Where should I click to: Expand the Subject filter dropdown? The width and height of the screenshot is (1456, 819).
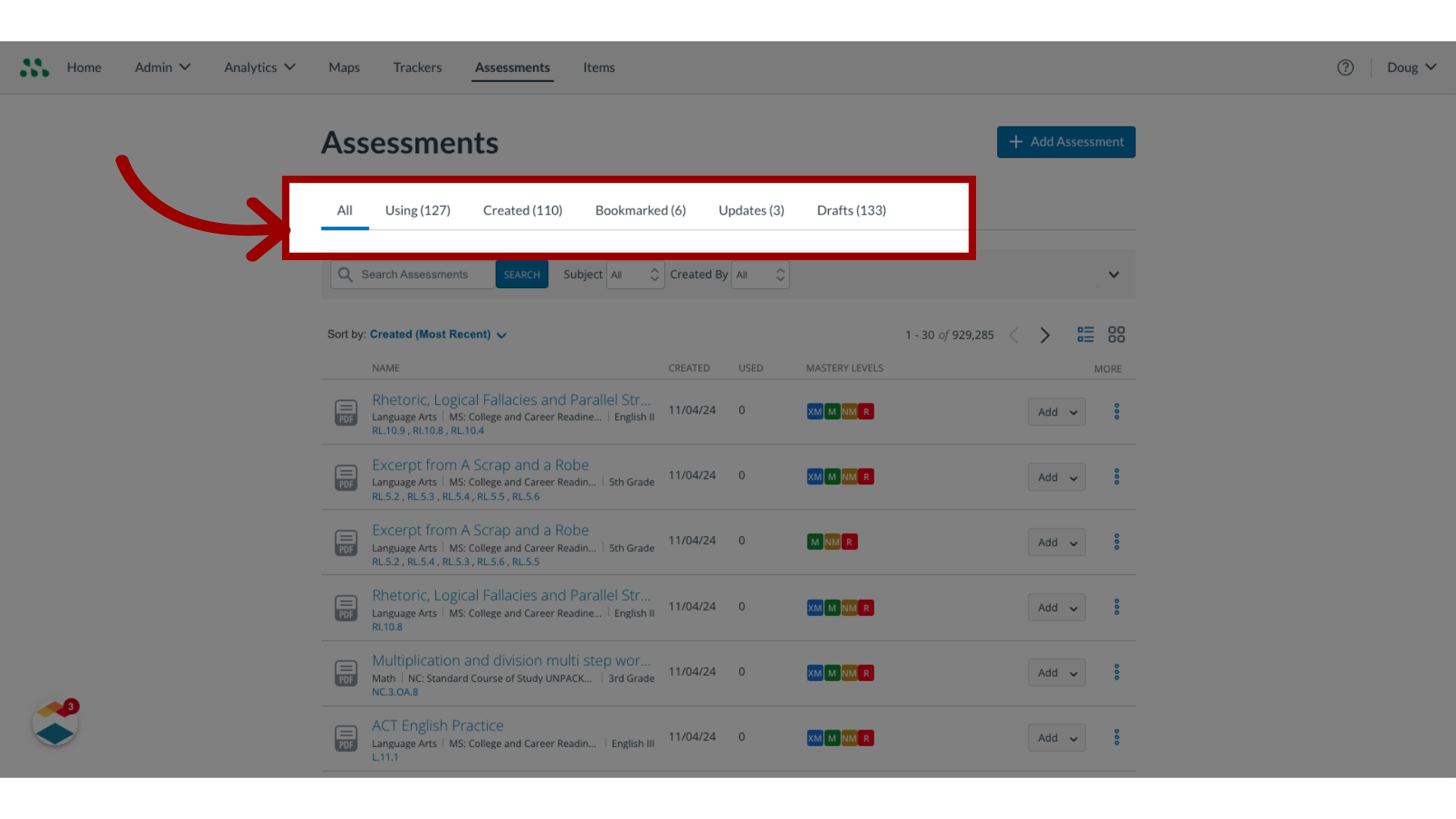coord(635,274)
